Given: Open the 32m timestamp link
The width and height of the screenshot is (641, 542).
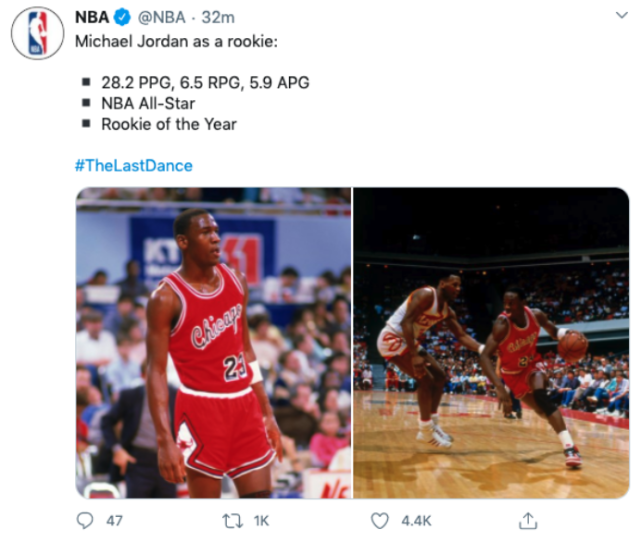Looking at the screenshot, I should tap(218, 18).
